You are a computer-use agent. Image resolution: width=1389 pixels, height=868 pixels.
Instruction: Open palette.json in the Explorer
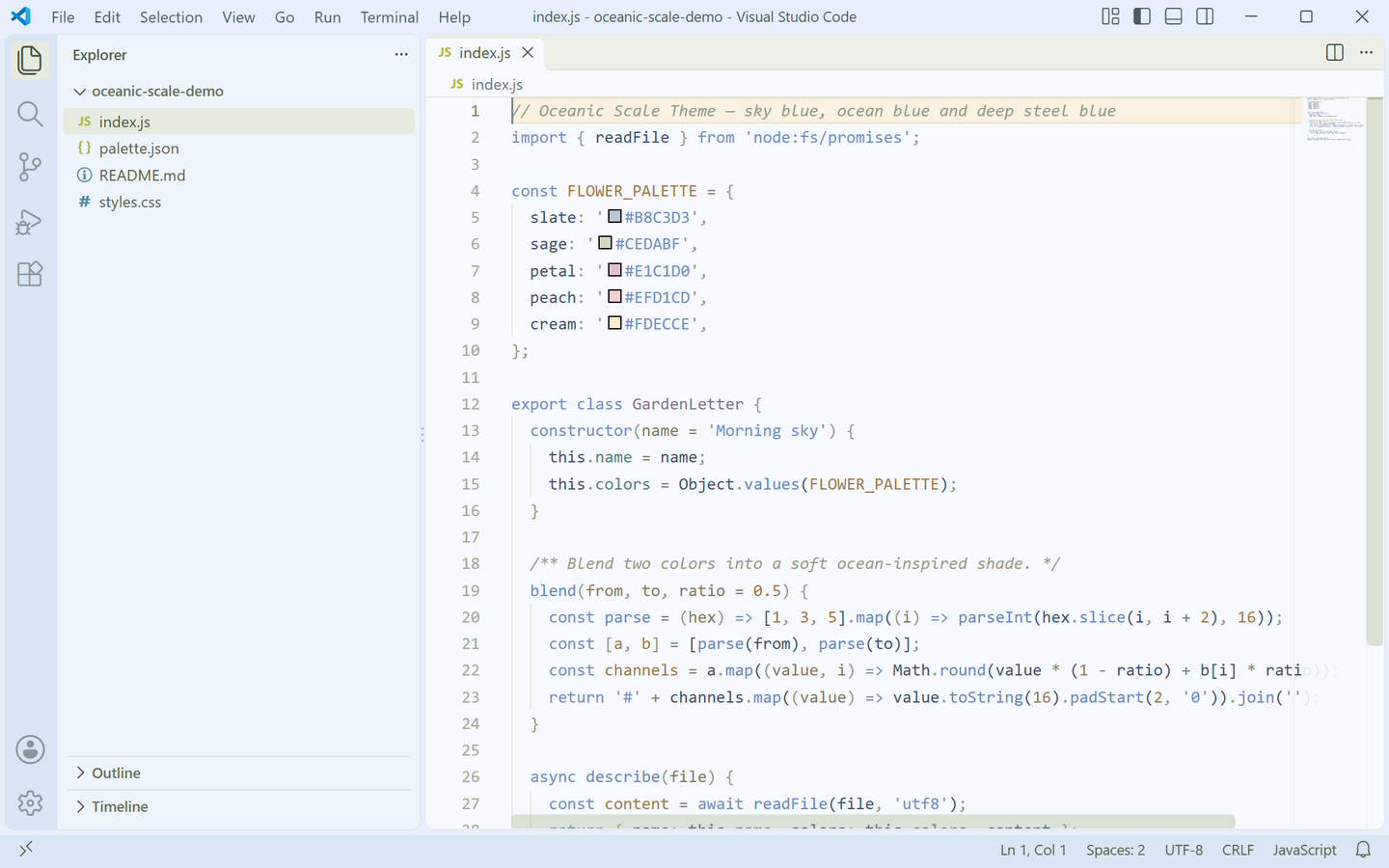tap(239, 149)
